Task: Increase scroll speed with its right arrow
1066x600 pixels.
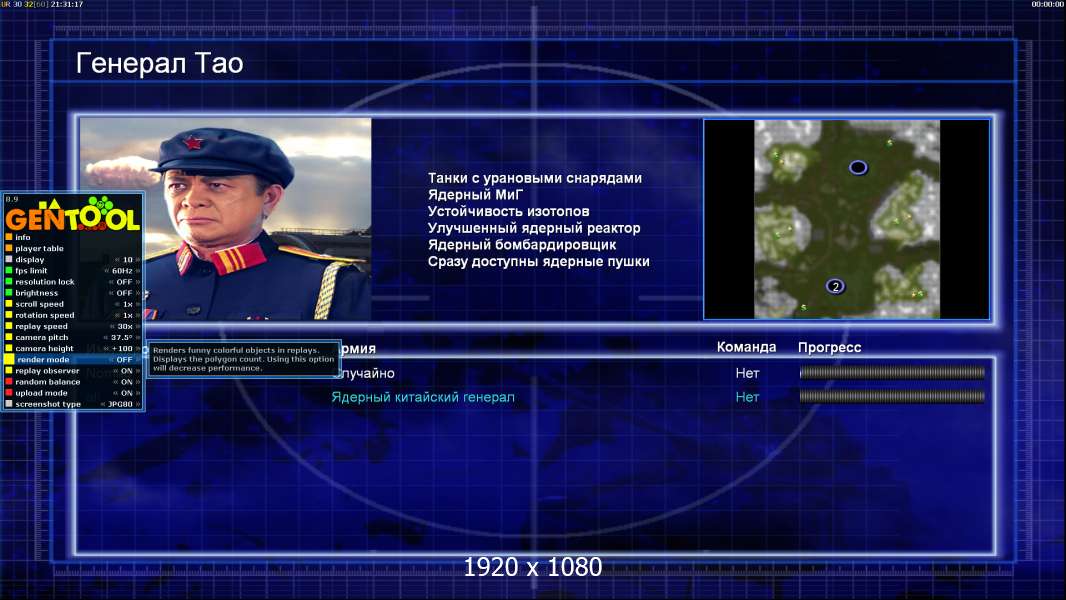Action: click(138, 304)
